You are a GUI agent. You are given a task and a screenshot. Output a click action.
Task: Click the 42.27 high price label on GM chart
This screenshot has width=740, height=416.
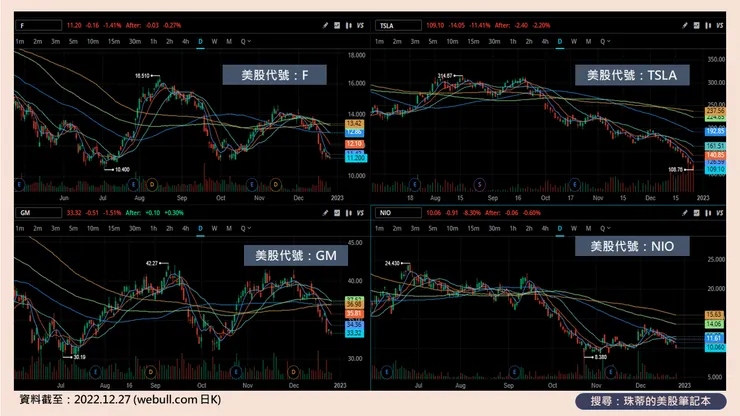pos(151,263)
